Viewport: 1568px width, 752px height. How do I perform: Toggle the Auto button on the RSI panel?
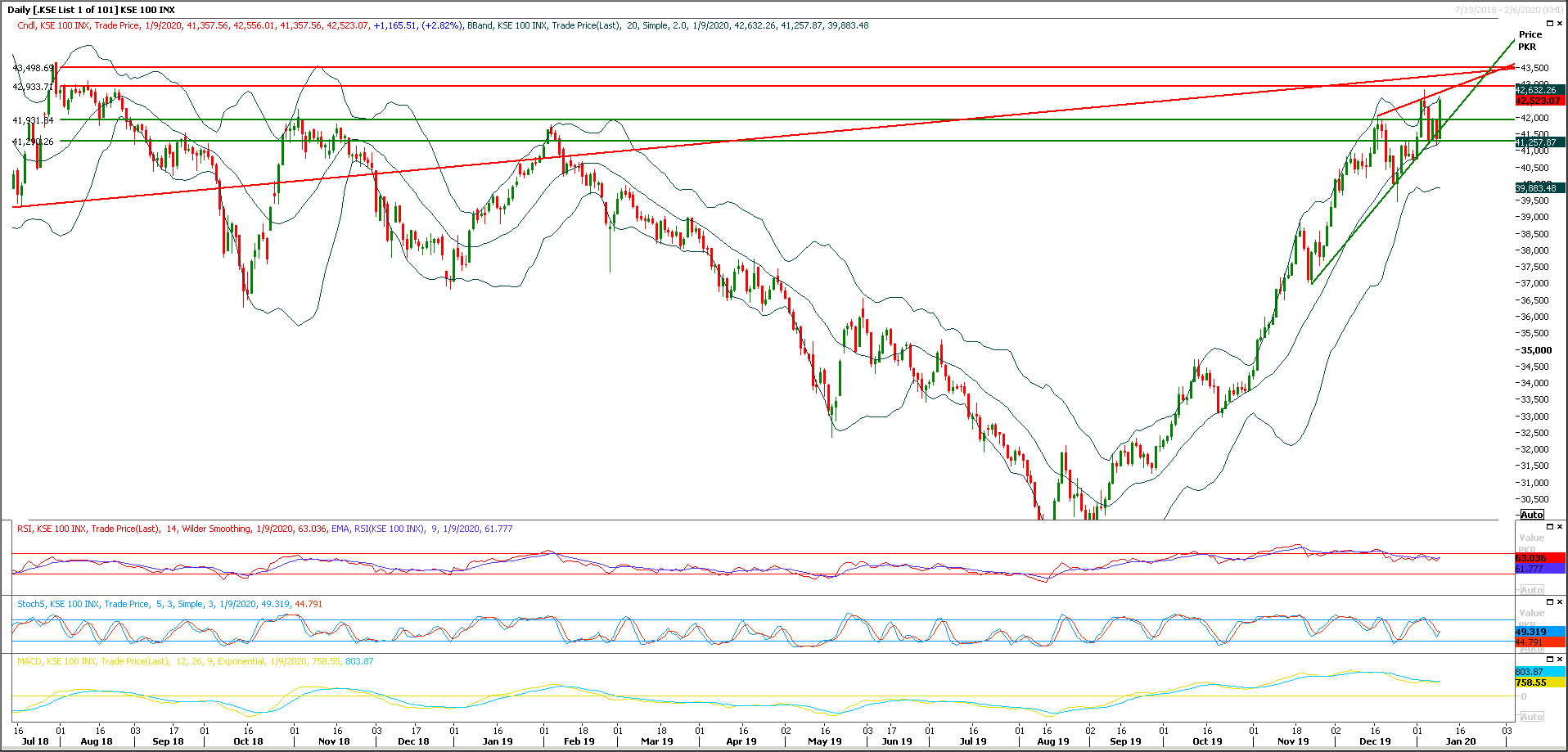point(1532,588)
